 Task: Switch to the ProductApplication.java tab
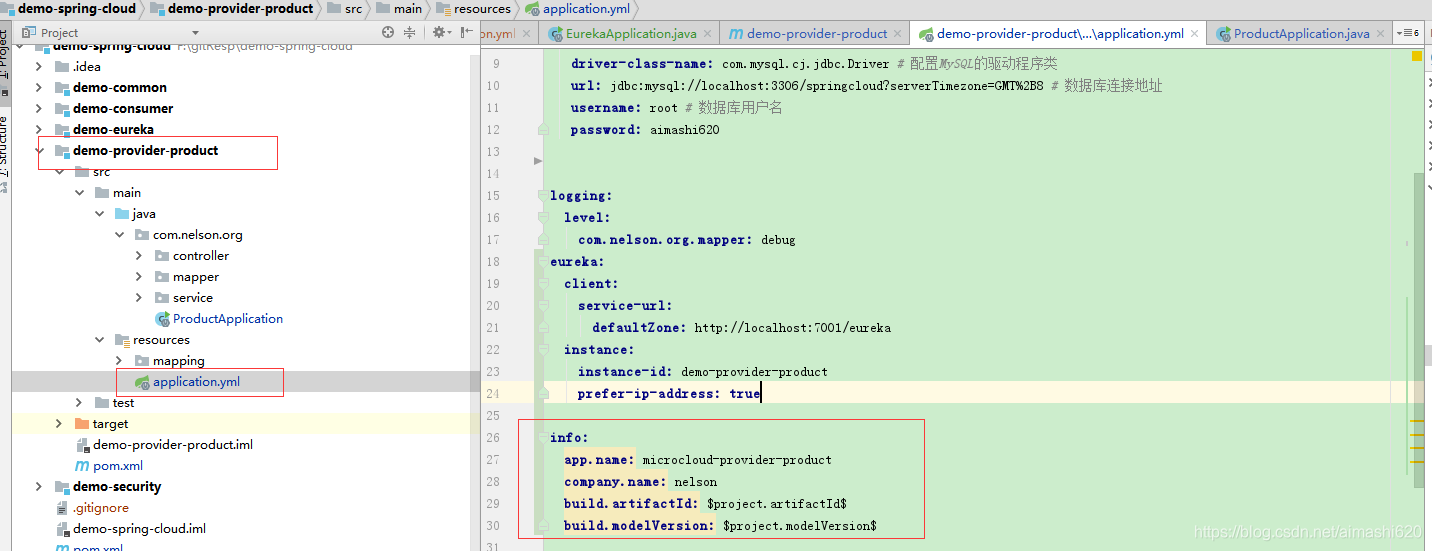[1301, 34]
